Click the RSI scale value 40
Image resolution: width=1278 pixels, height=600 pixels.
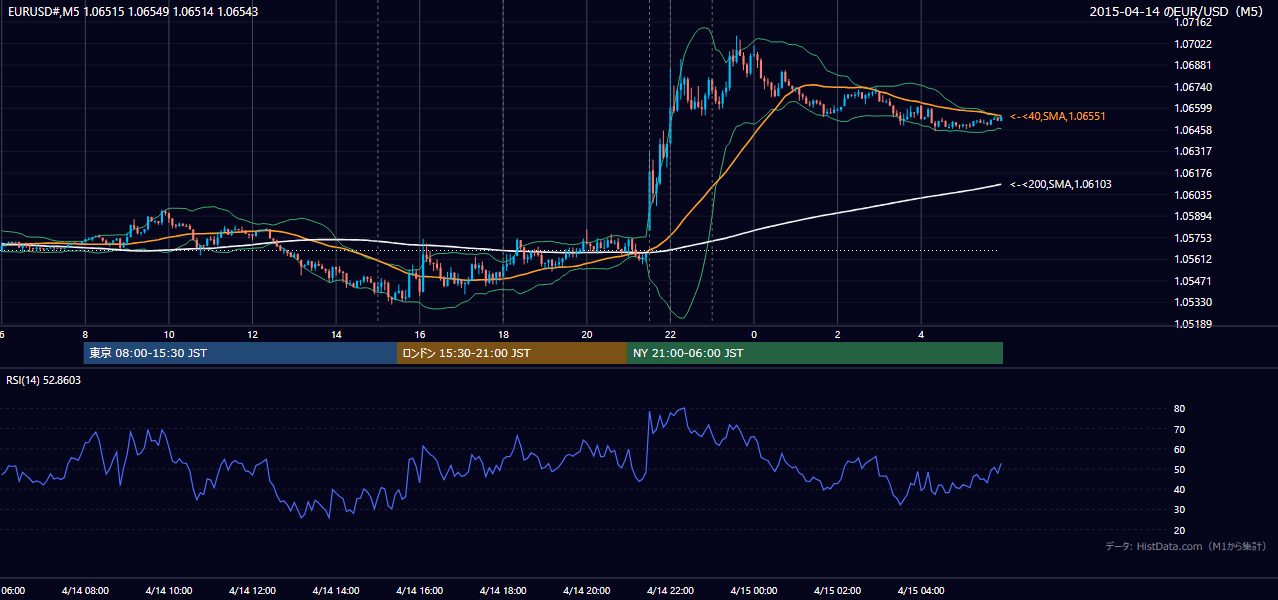(1180, 489)
